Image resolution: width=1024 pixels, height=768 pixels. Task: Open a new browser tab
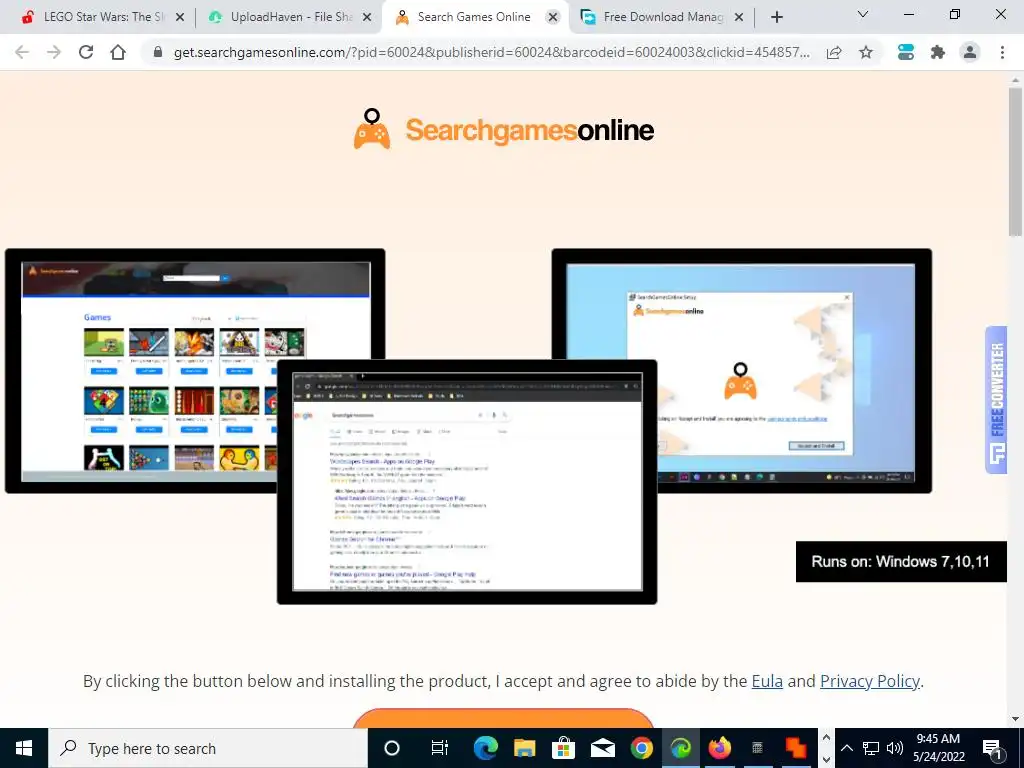click(776, 17)
